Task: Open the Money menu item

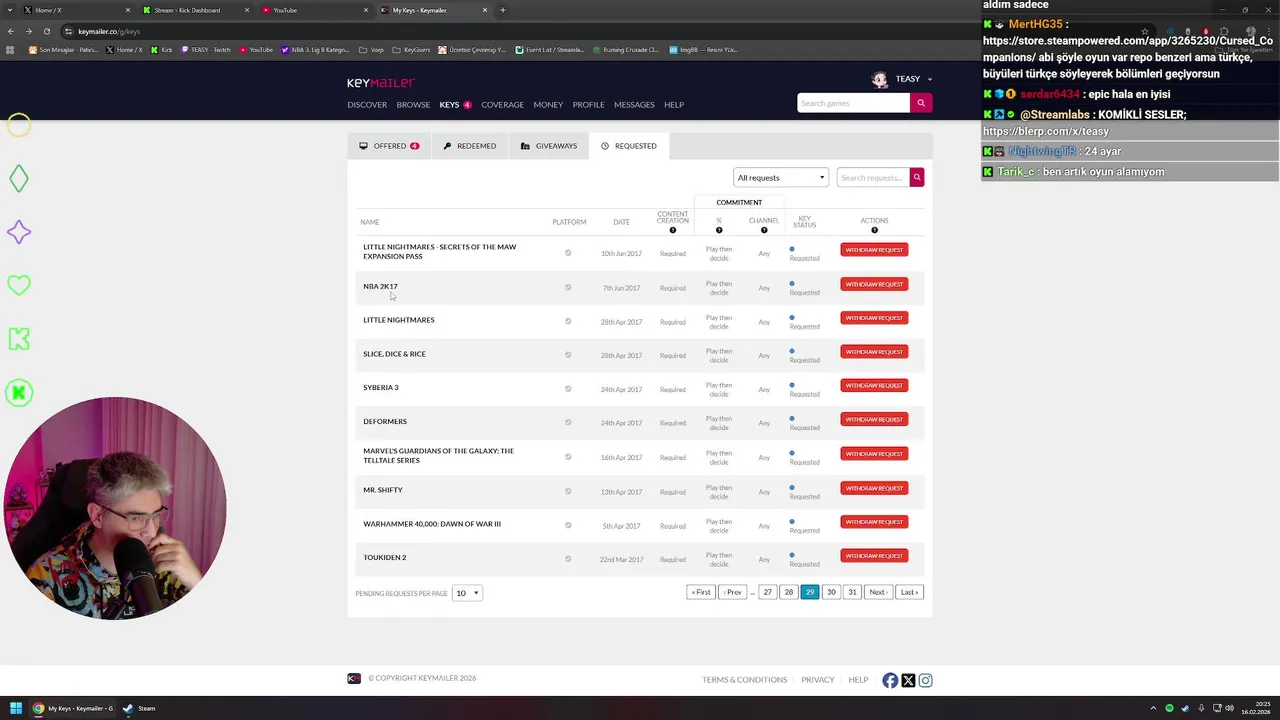Action: (x=548, y=105)
